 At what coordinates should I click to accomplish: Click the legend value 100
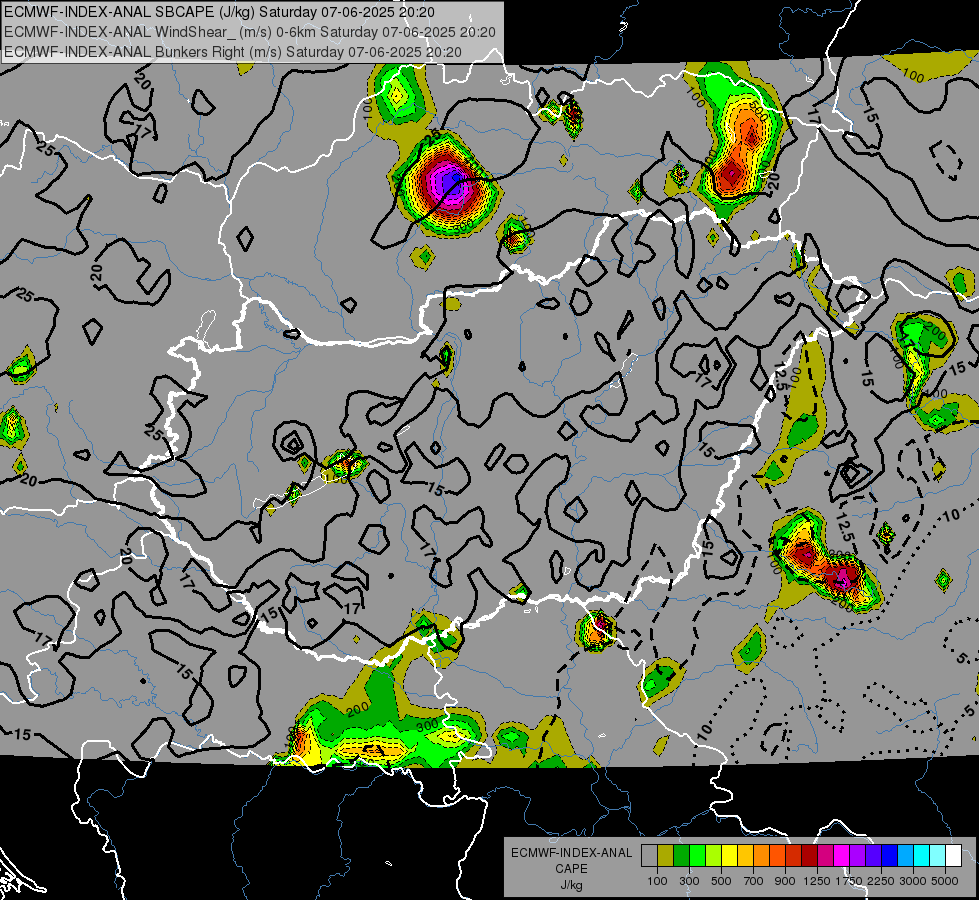(657, 881)
